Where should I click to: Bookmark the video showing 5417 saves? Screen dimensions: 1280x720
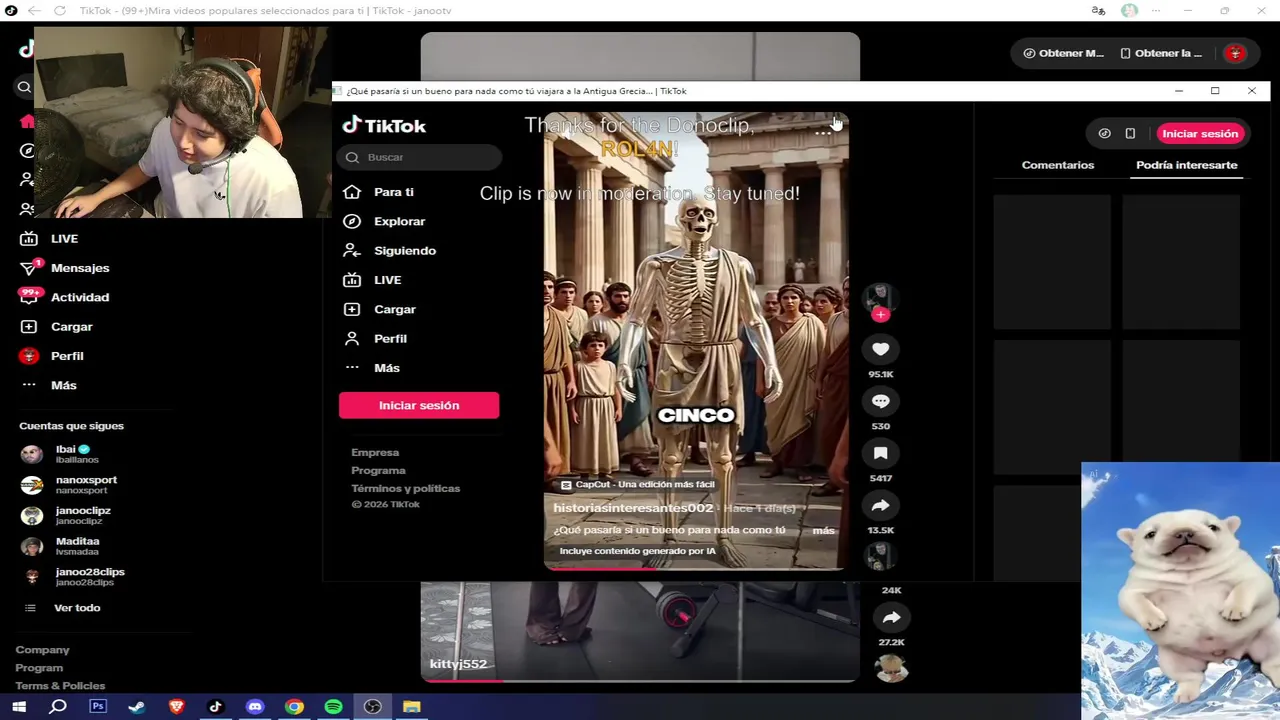[880, 453]
